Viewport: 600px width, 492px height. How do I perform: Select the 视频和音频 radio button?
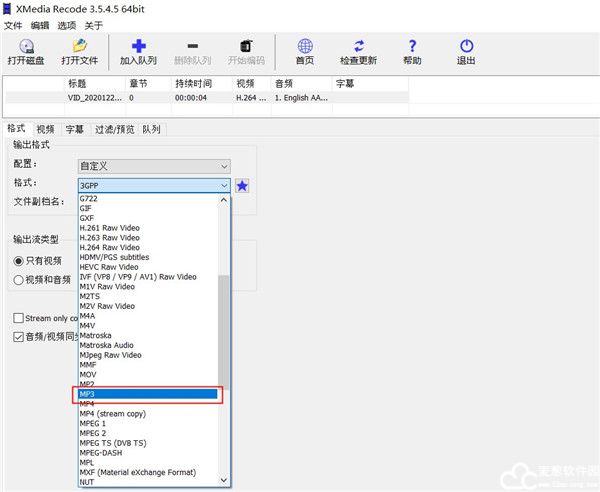click(x=18, y=280)
